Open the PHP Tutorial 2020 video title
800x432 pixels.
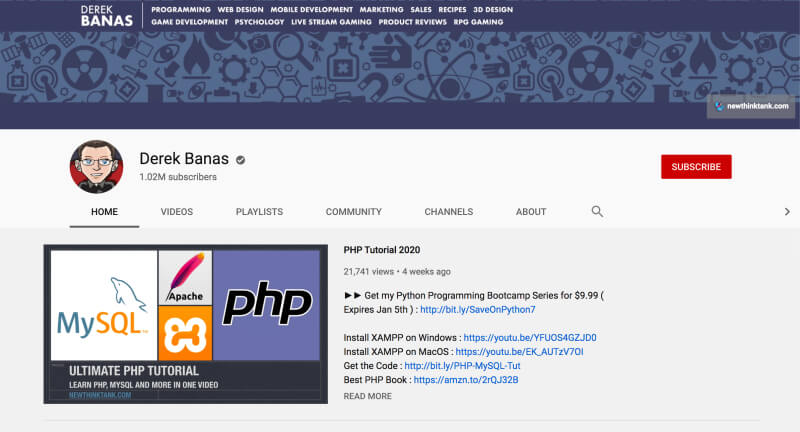pos(382,250)
